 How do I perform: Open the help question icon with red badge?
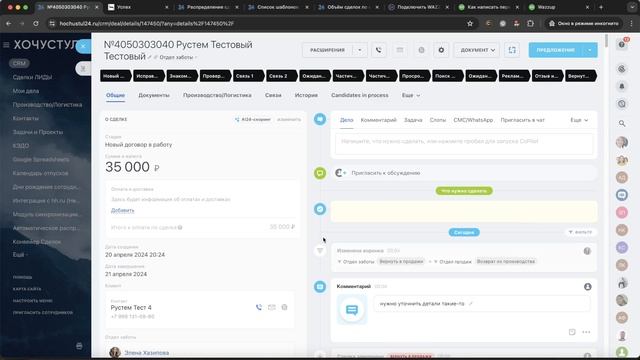pos(622,44)
